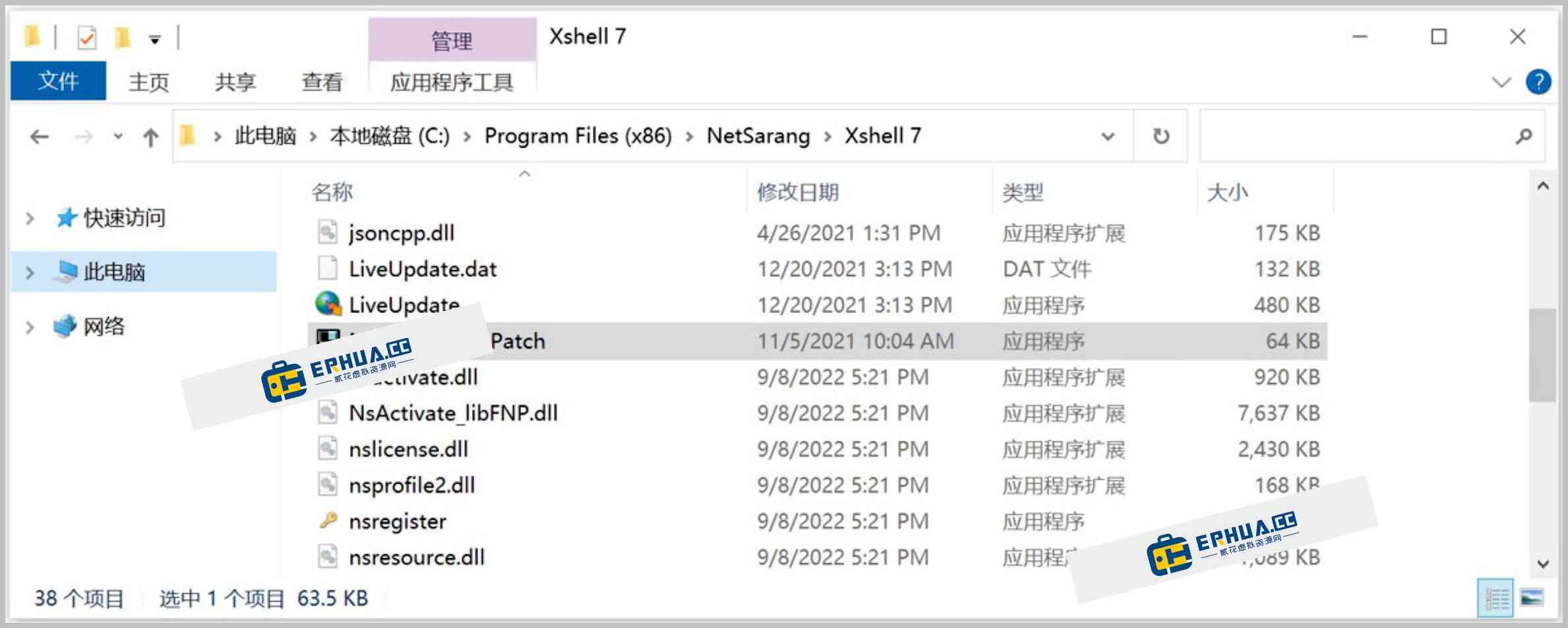Switch to large thumbnails view icon
Viewport: 1568px width, 628px height.
pos(1531,598)
